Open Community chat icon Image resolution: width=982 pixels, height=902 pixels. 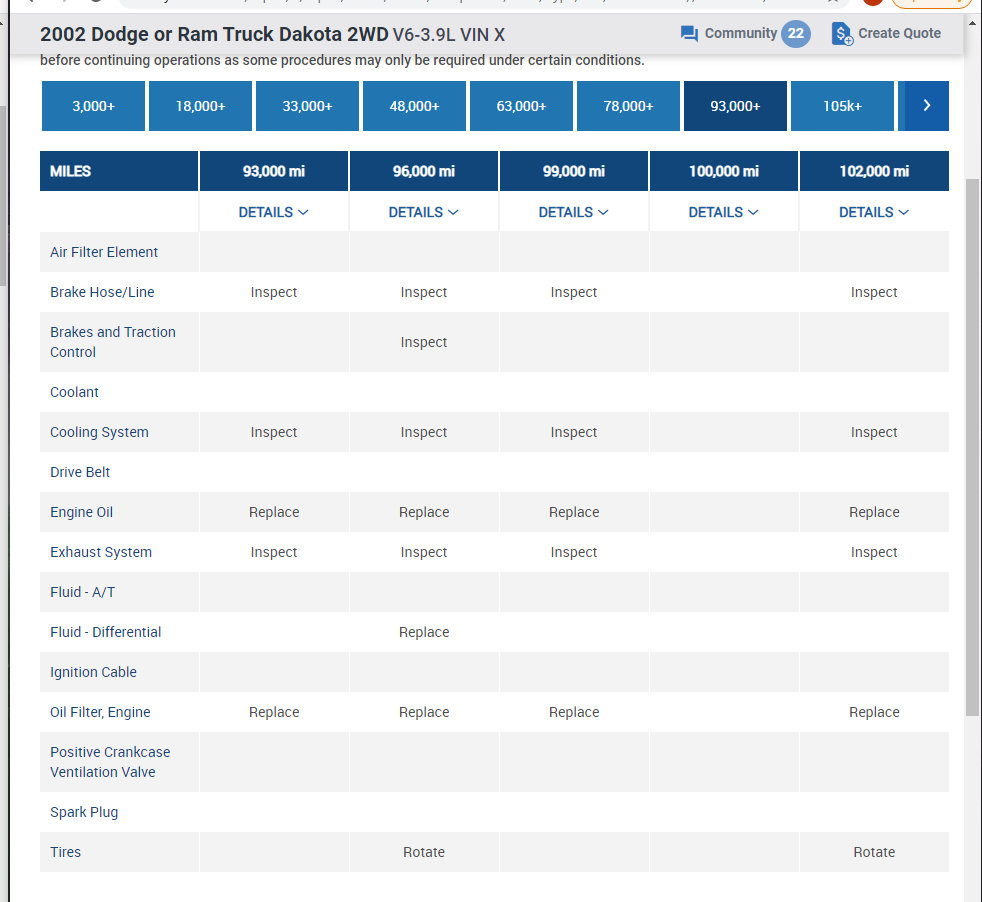point(689,34)
